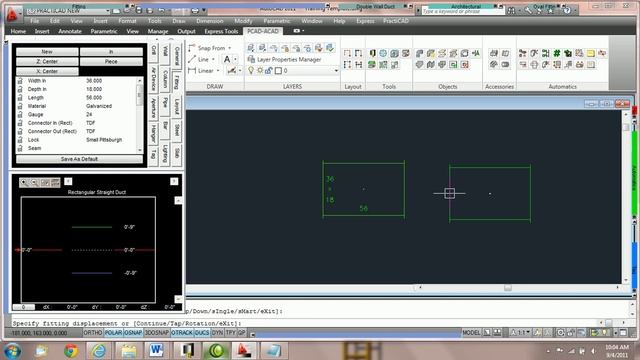This screenshot has width=640, height=360.
Task: Click the In button
Action: tap(111, 52)
